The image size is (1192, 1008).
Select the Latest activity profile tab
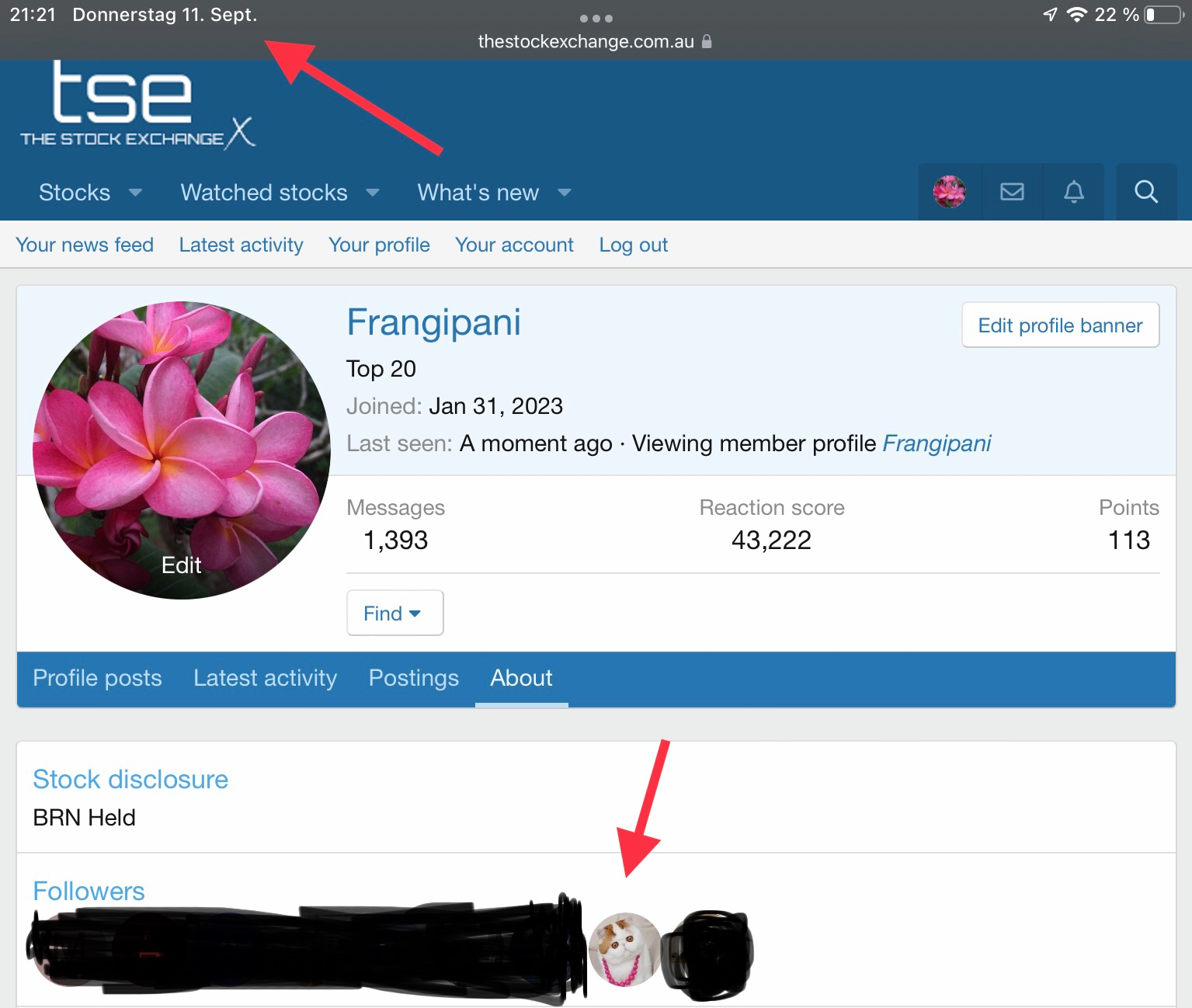265,678
